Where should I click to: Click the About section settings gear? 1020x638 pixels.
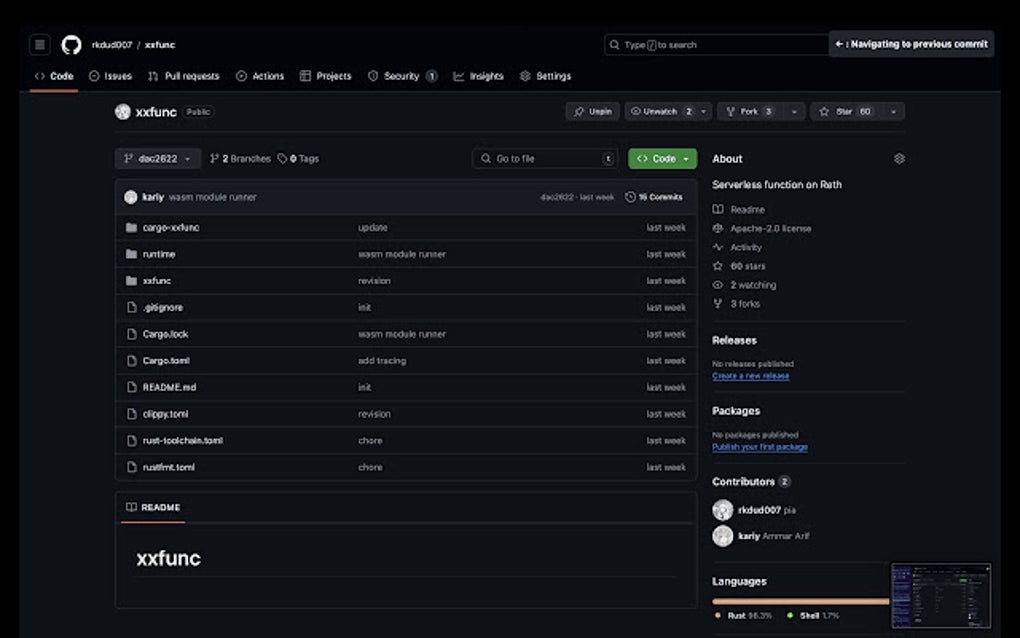[898, 158]
